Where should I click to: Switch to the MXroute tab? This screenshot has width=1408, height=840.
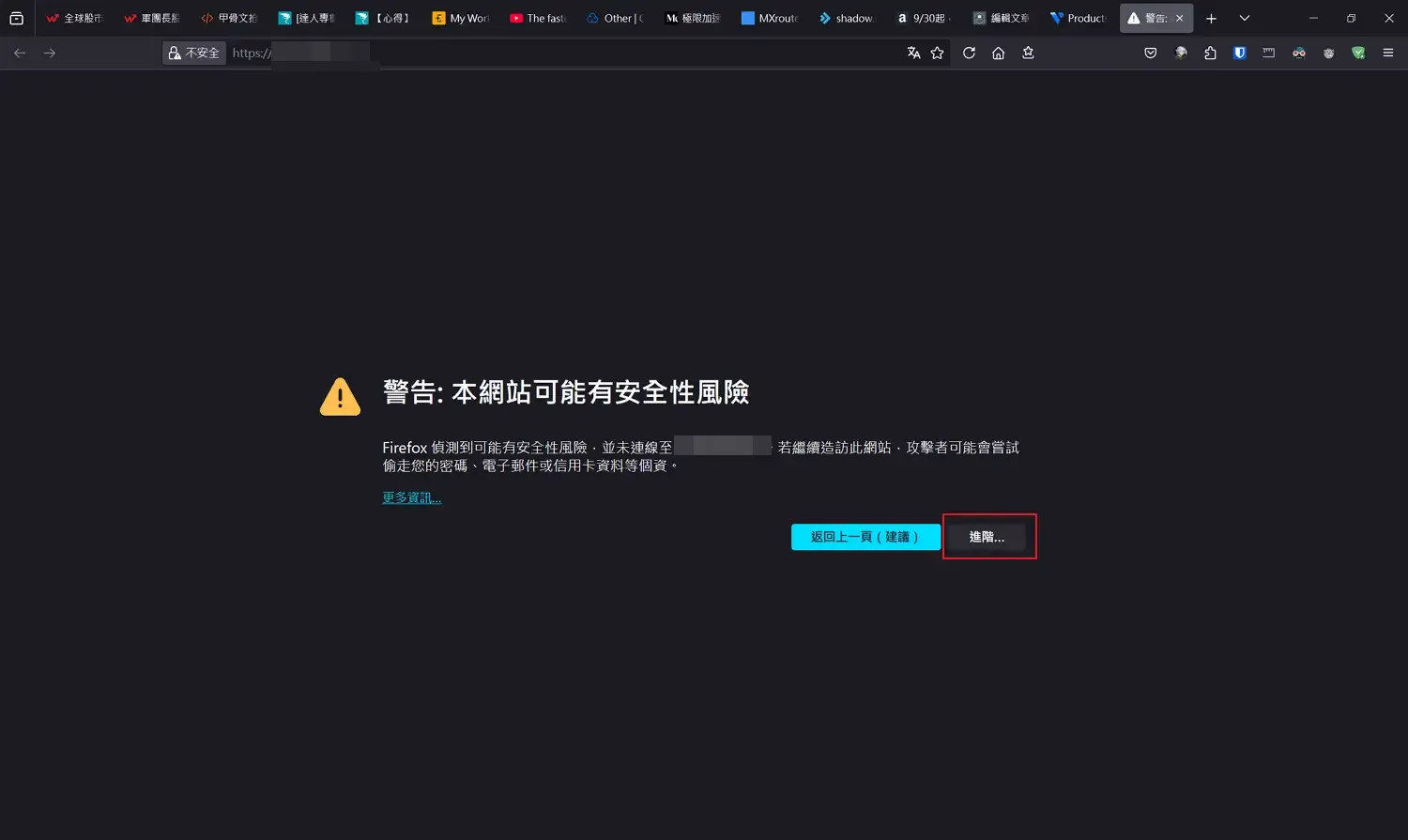(x=770, y=19)
